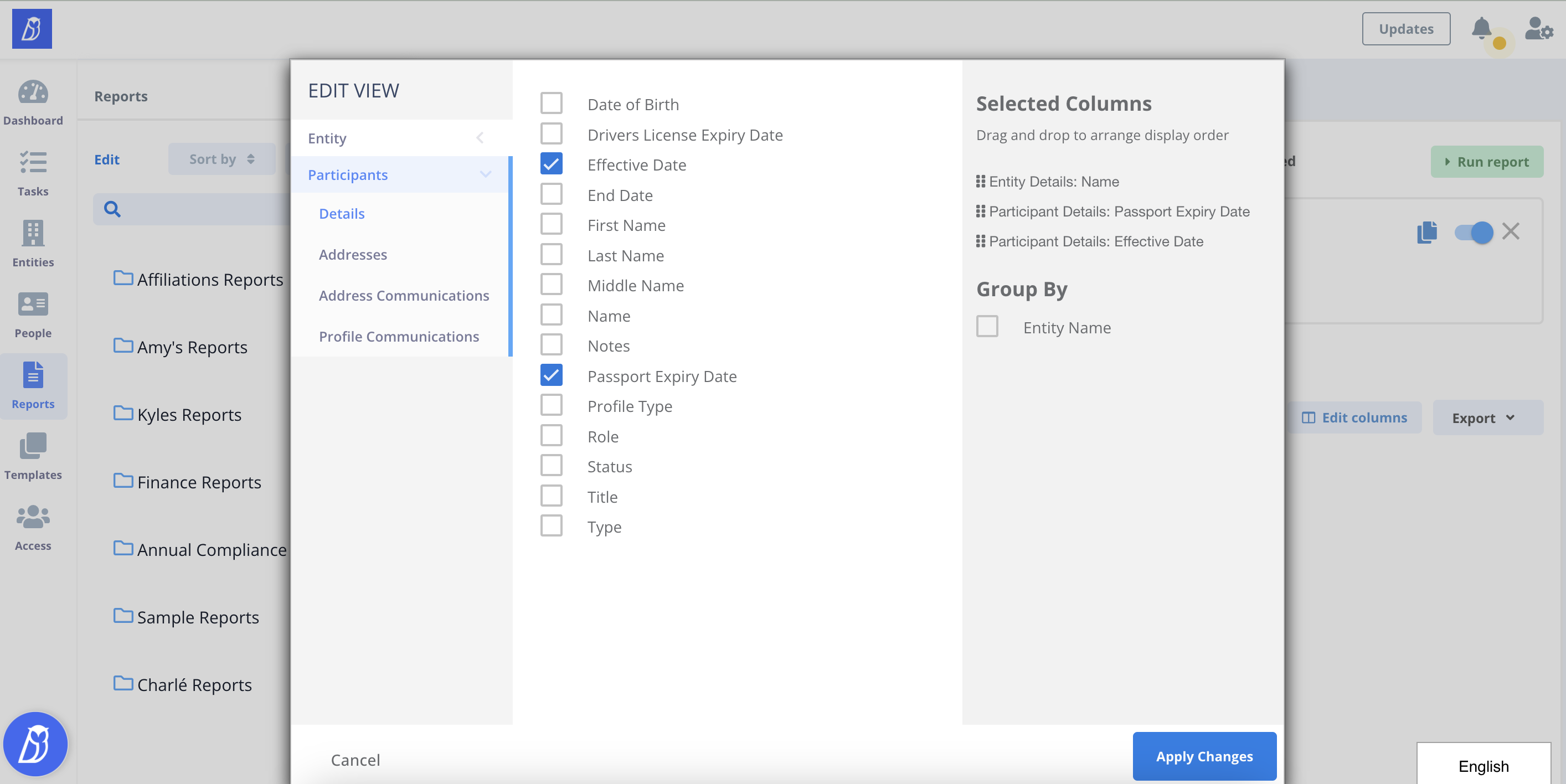
Task: Click the Updates button
Action: pos(1405,29)
